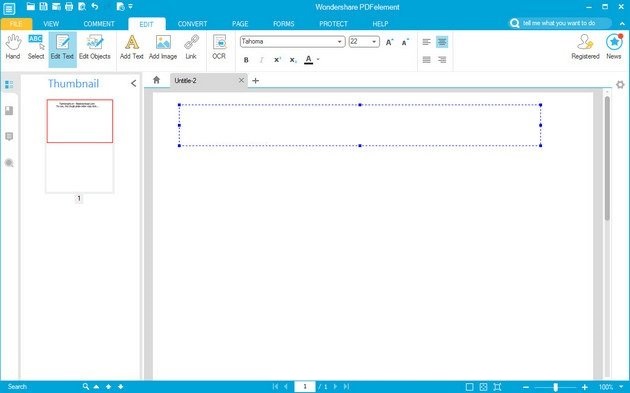Save document using floppy disk icon
Screen dimensions: 630x393
(43, 6)
